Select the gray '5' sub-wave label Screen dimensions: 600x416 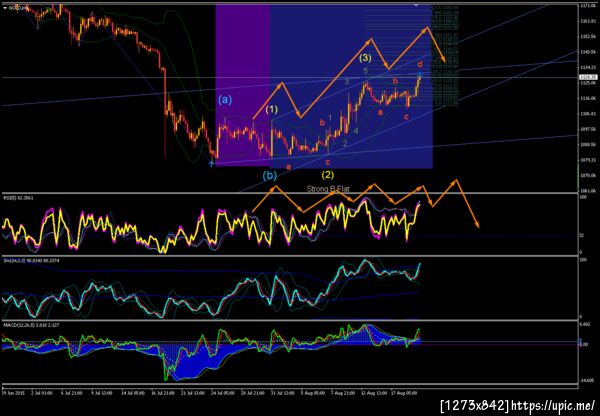[365, 71]
